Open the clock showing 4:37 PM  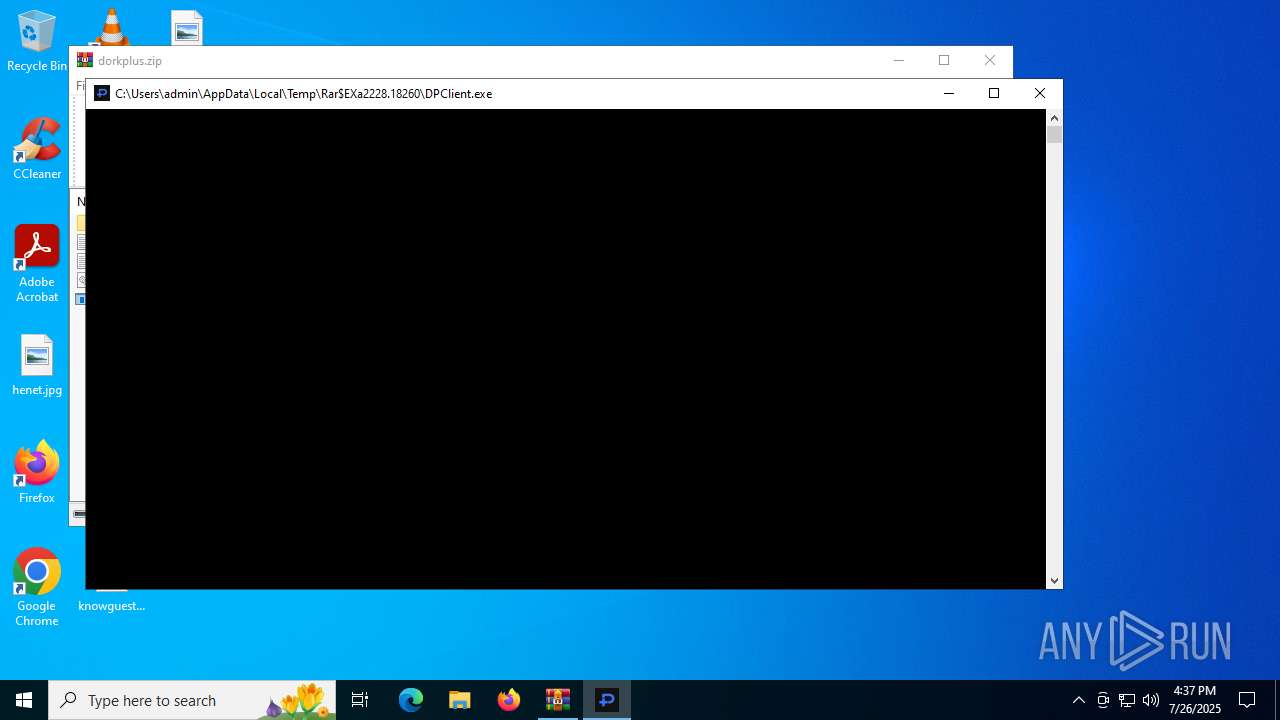(x=1194, y=700)
